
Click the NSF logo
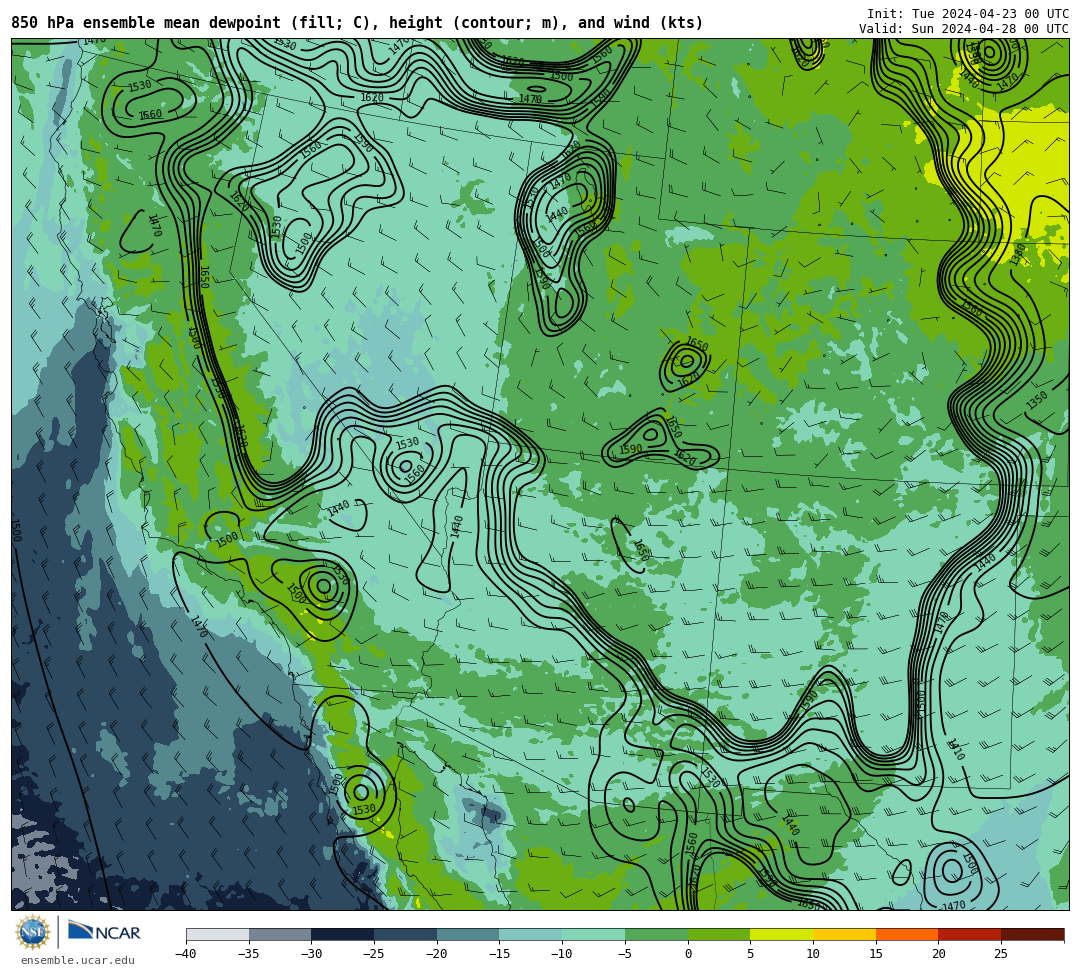click(32, 932)
